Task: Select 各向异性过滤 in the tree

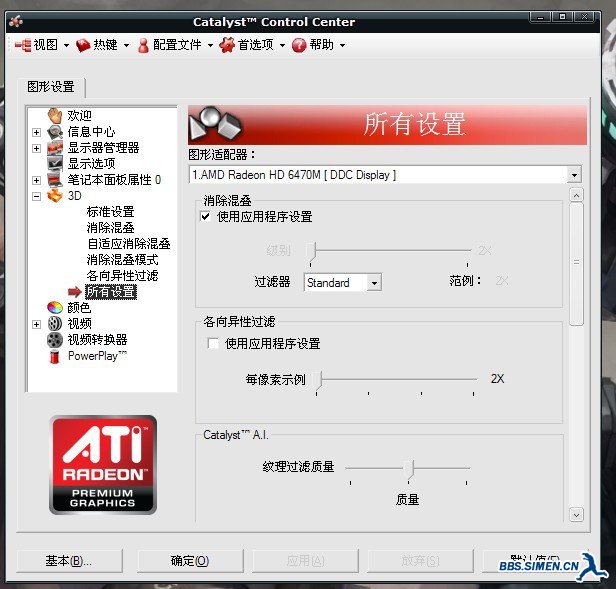Action: click(123, 276)
